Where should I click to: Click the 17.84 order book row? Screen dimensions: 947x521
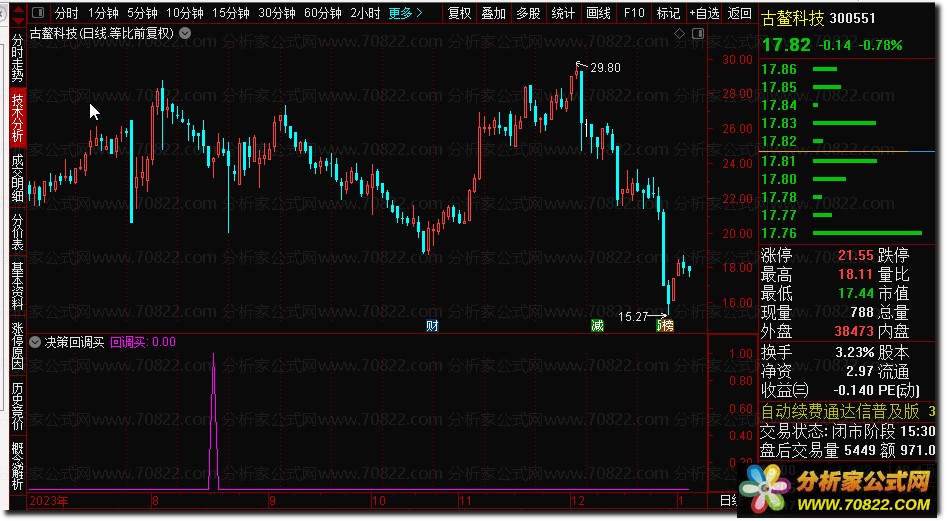[847, 106]
